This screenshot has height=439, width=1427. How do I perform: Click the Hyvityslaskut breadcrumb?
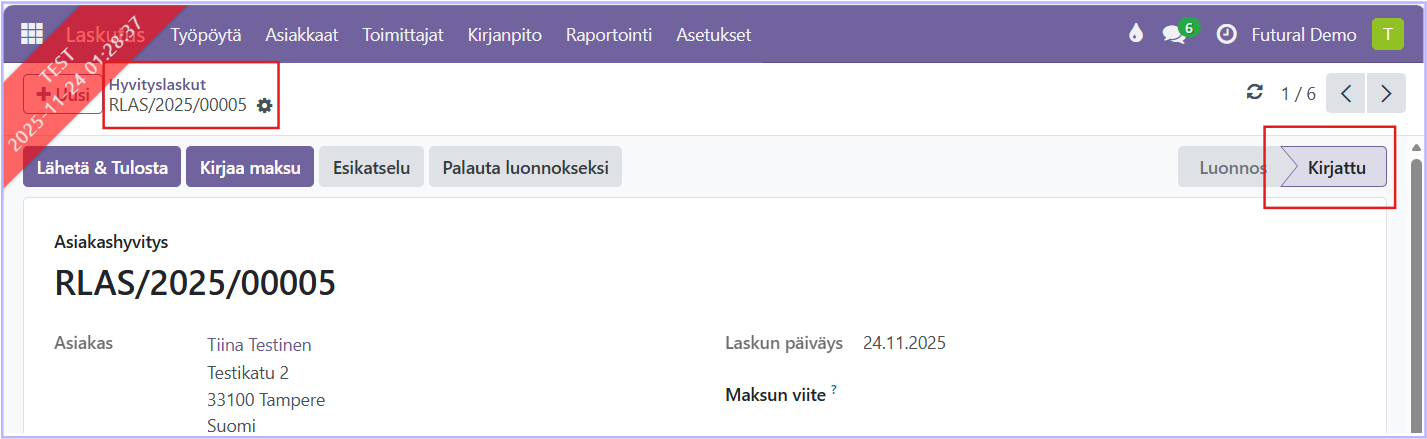coord(157,85)
